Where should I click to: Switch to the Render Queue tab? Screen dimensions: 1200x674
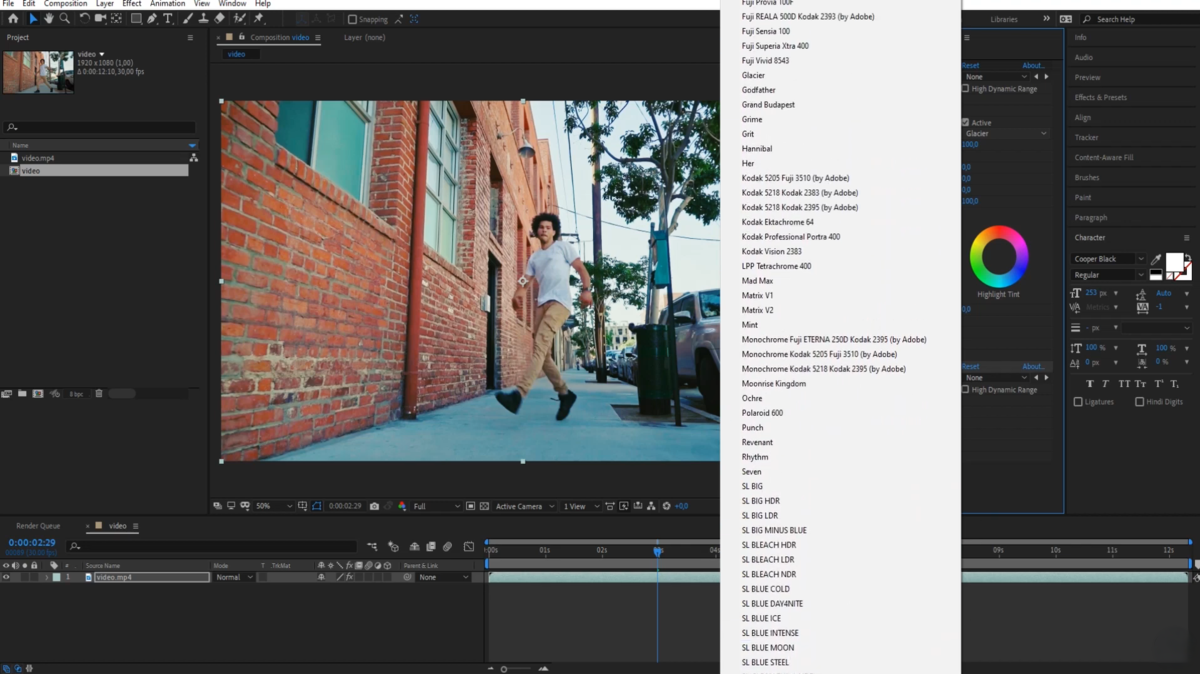pos(38,526)
